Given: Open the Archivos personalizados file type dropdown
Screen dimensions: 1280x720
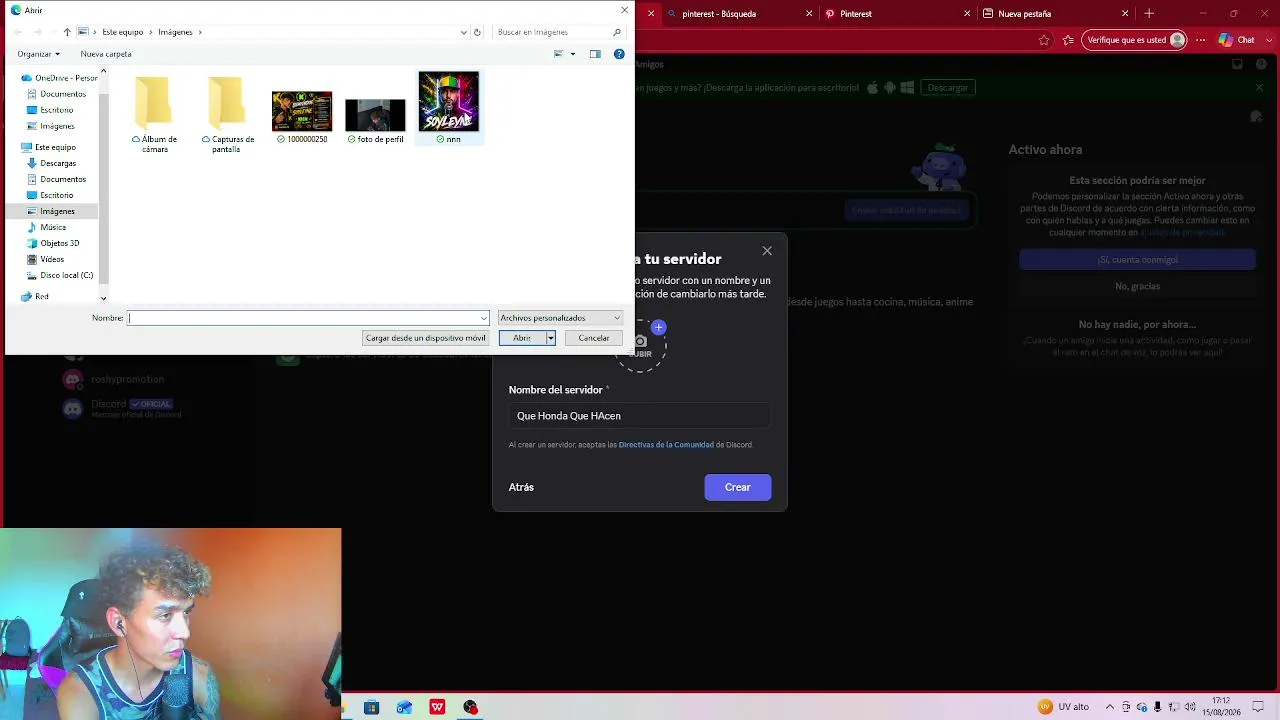Looking at the screenshot, I should click(x=560, y=318).
